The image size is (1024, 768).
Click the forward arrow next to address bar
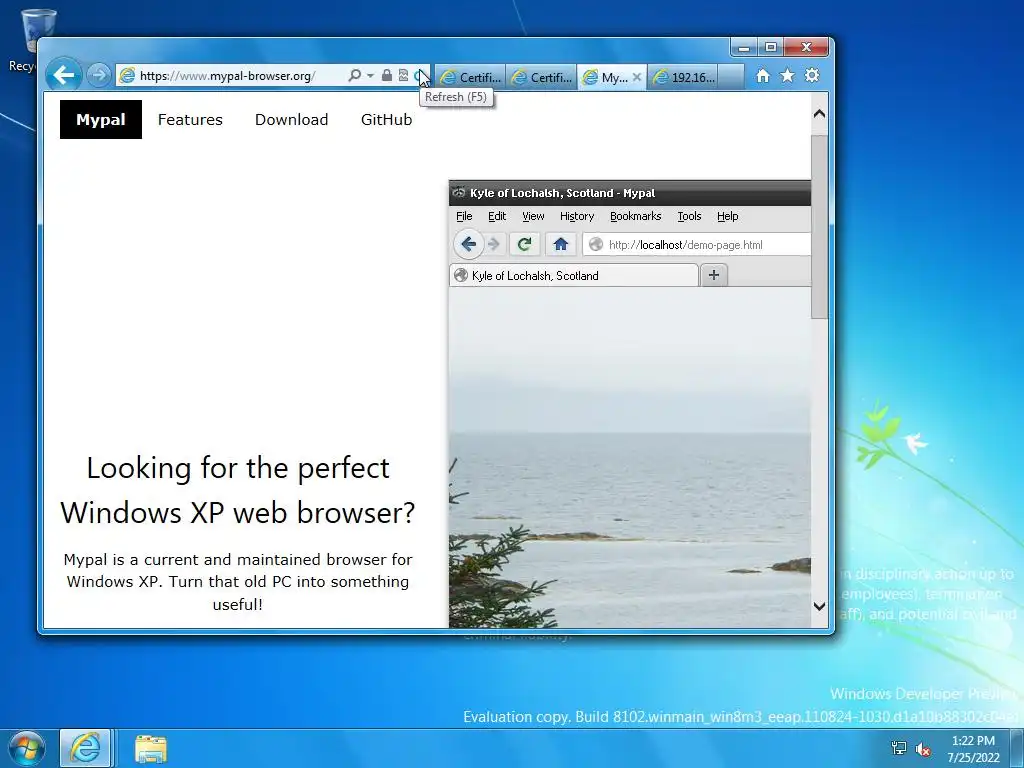[99, 76]
